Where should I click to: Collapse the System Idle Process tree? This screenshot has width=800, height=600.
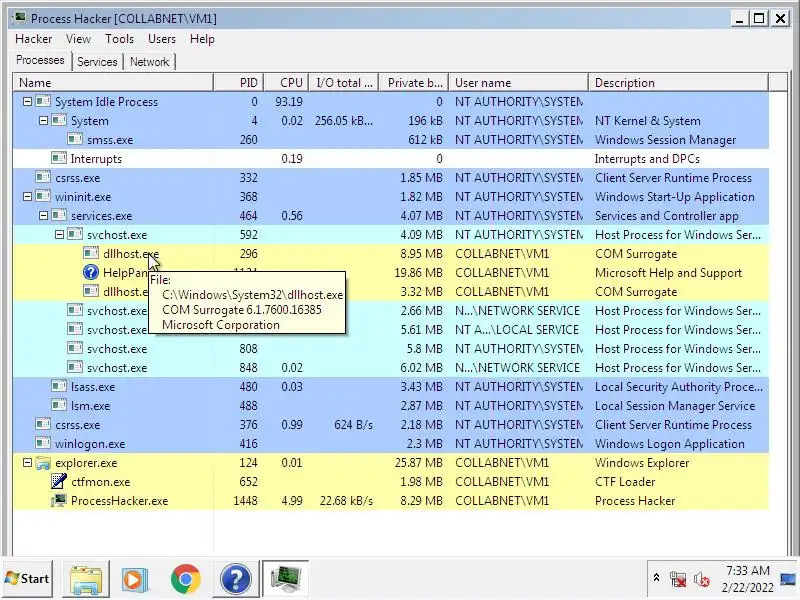[27, 102]
